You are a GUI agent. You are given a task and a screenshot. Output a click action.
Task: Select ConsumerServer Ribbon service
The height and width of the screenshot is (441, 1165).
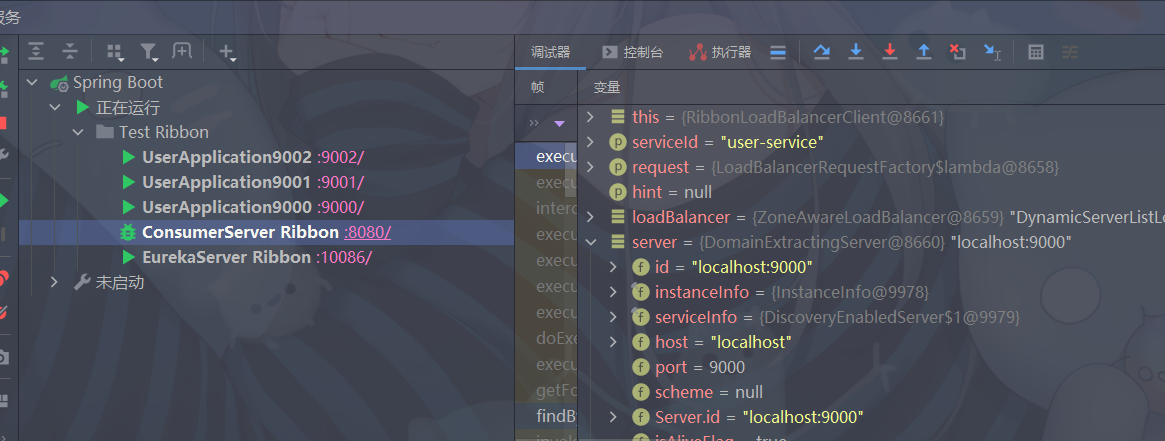(x=240, y=232)
